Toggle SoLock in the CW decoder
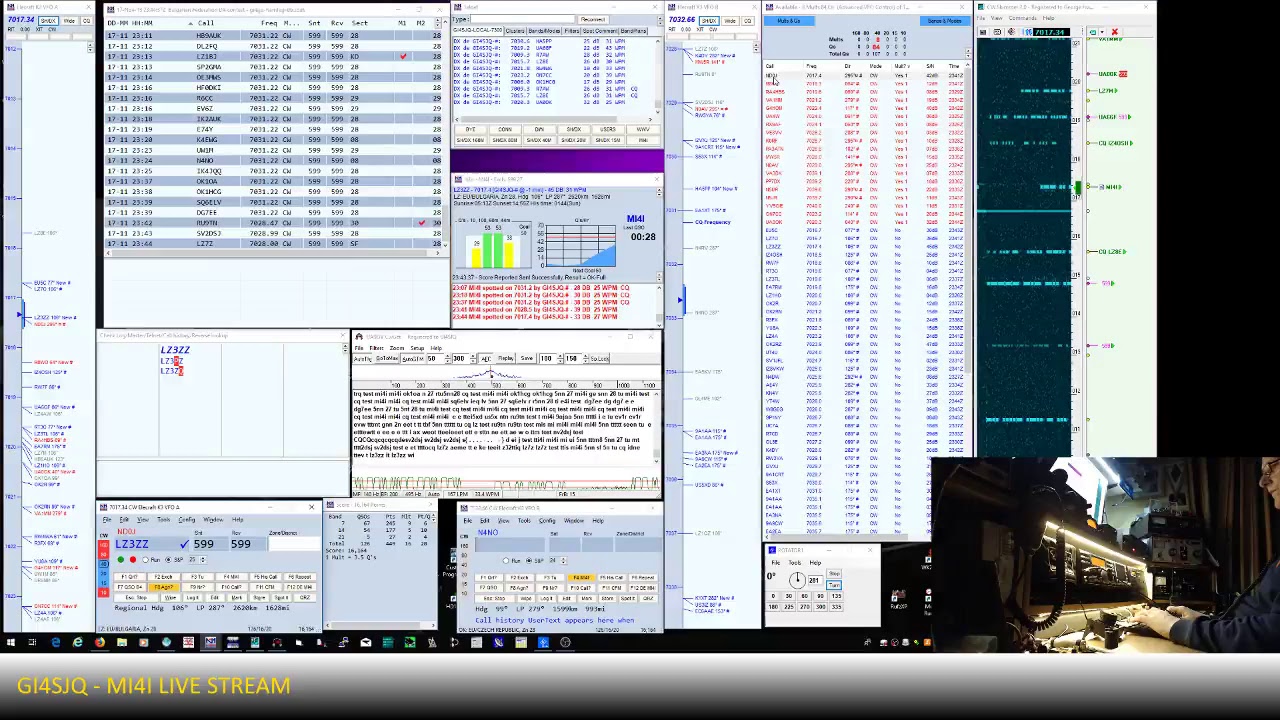Viewport: 1280px width, 720px height. click(x=599, y=359)
